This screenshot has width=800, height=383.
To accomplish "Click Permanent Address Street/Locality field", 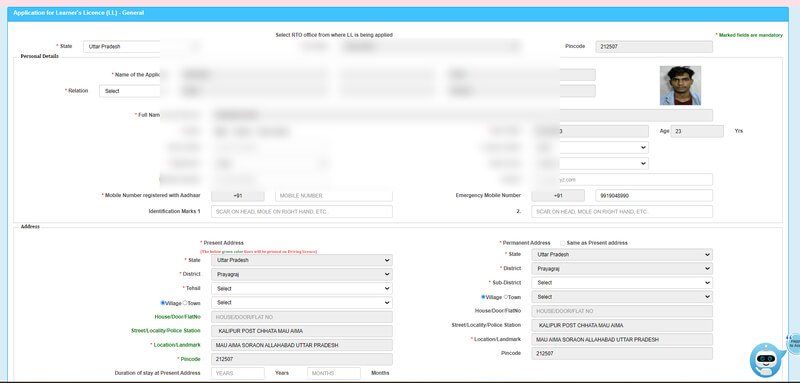I will tap(622, 325).
